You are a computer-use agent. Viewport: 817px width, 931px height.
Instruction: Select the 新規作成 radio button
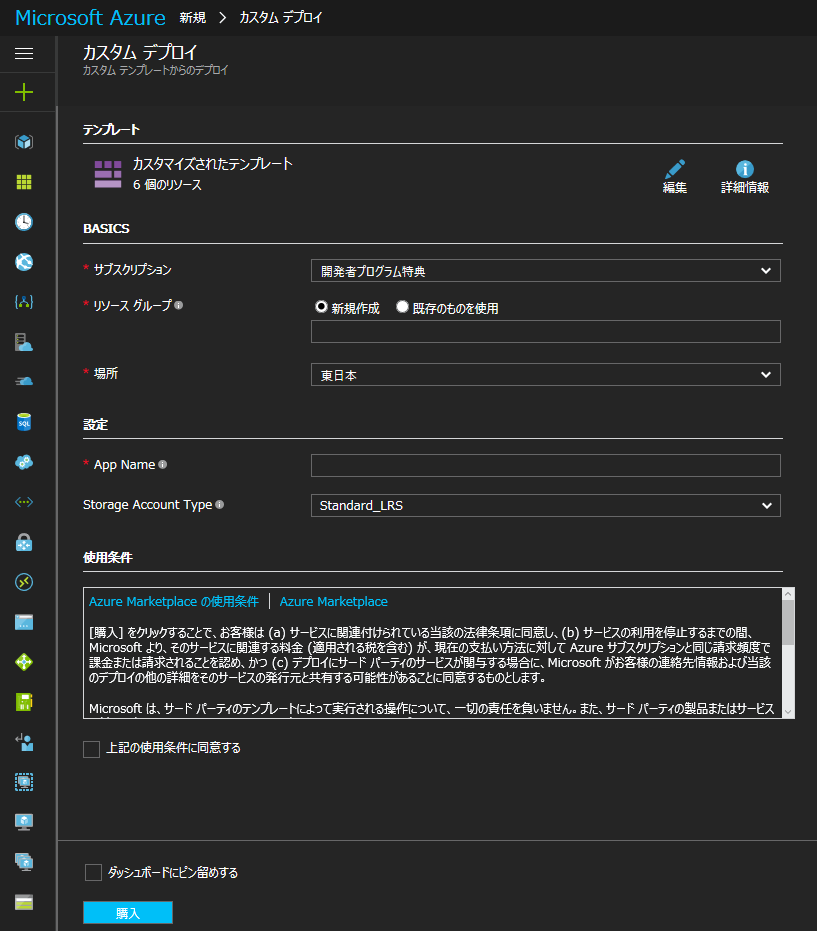coord(321,306)
